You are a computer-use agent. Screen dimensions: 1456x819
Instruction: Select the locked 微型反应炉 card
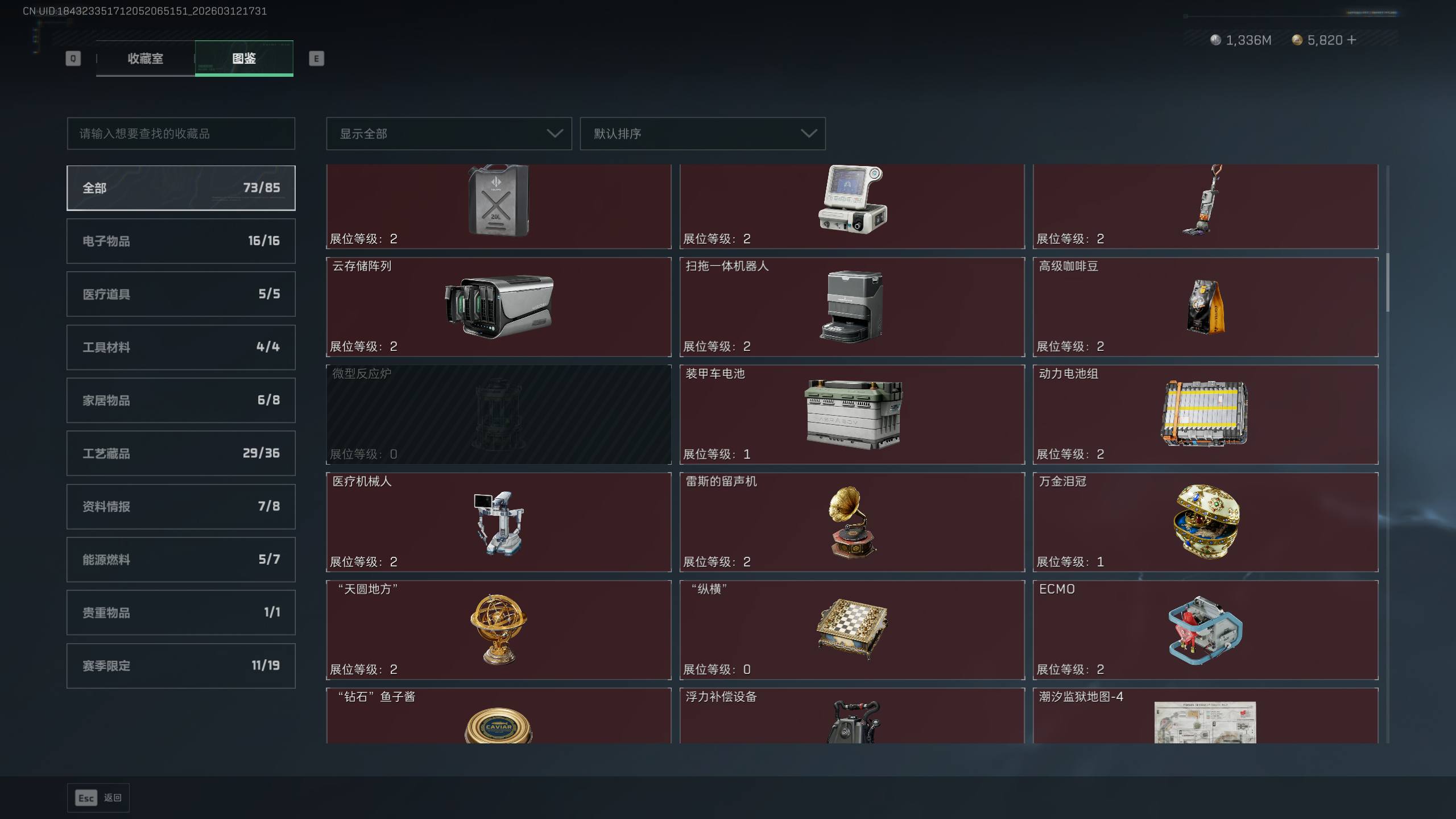499,415
